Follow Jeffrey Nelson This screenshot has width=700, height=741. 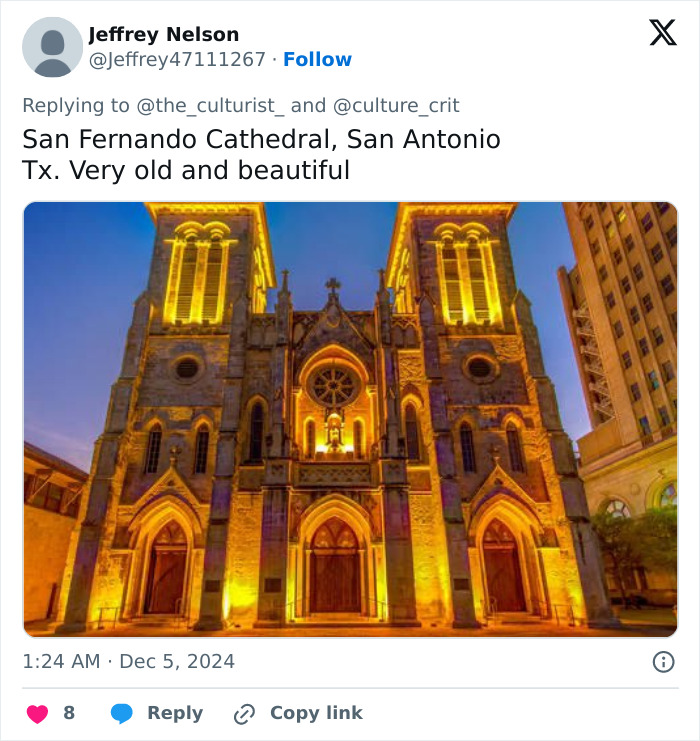[317, 60]
